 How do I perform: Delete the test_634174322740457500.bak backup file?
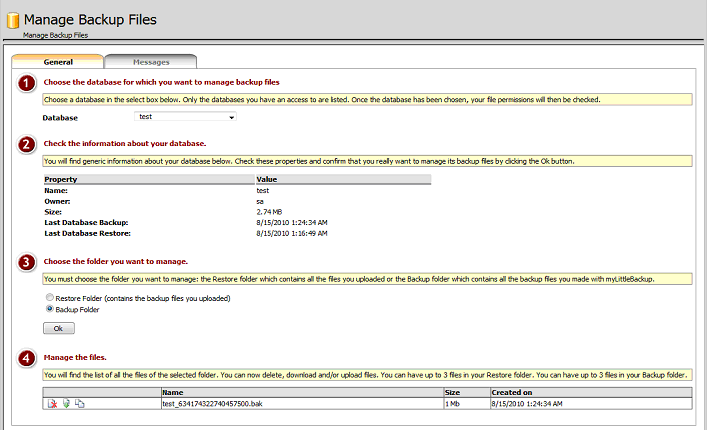(53, 404)
